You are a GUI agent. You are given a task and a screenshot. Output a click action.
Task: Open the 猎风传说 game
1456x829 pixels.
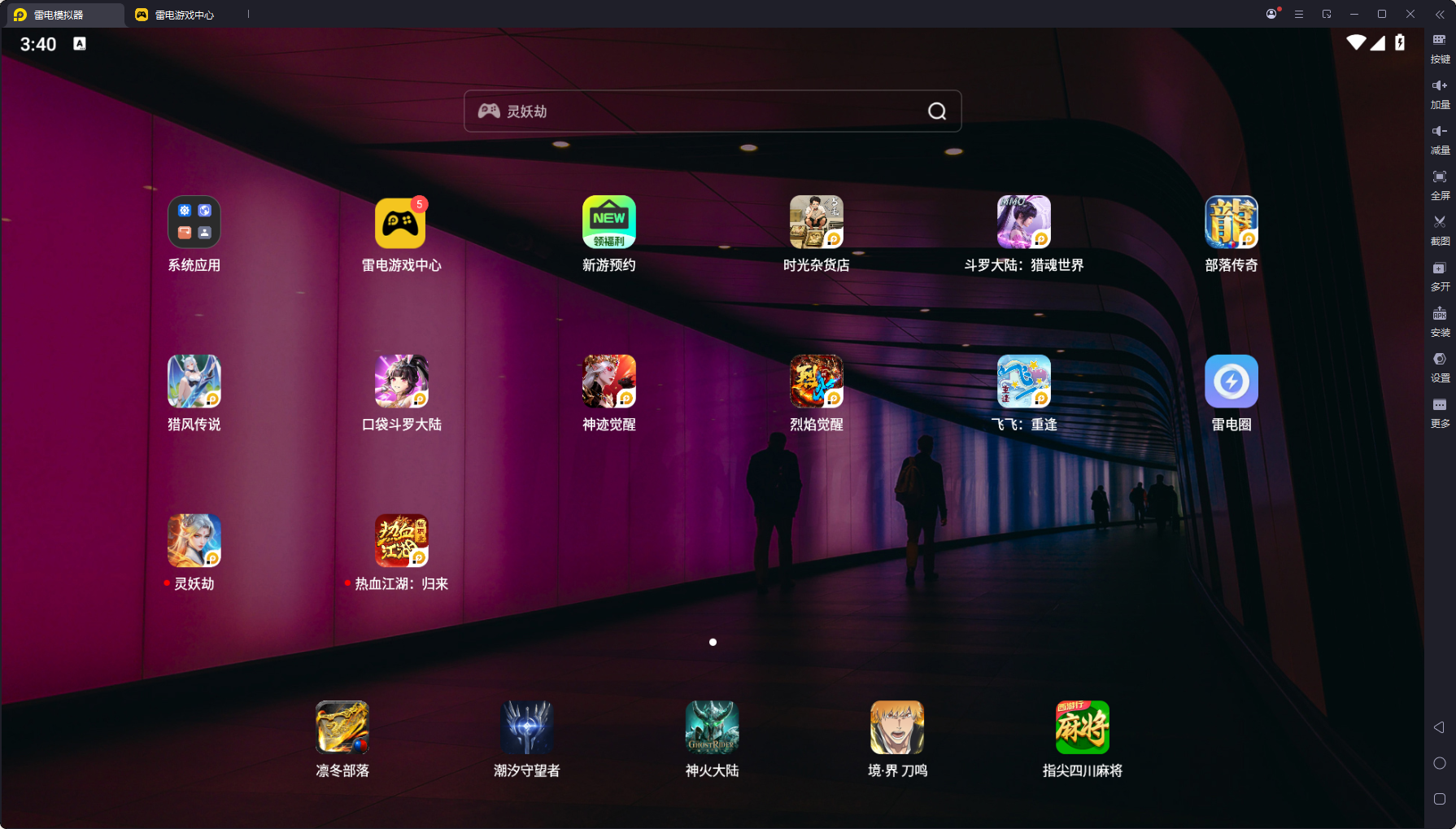194,382
